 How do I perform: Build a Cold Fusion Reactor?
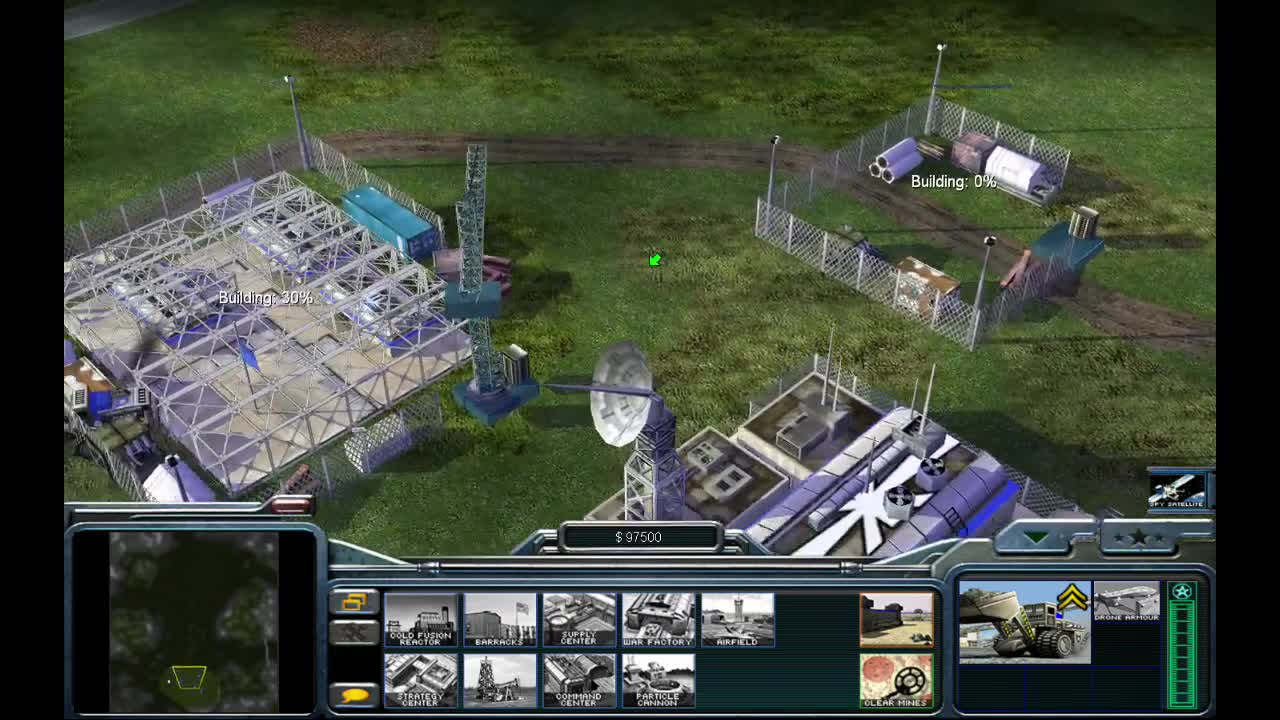(x=421, y=620)
